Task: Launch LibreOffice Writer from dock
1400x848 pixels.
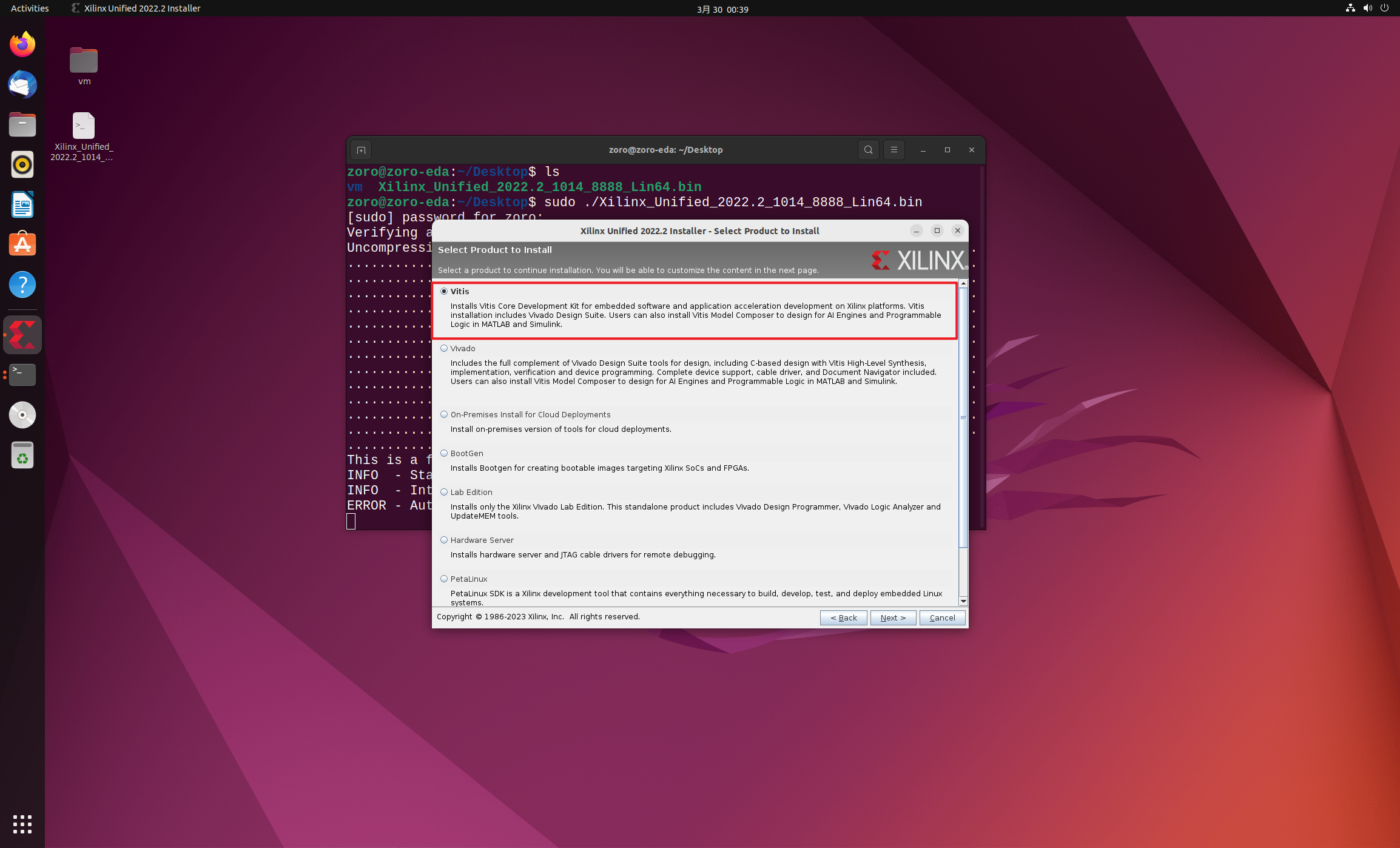Action: (22, 204)
